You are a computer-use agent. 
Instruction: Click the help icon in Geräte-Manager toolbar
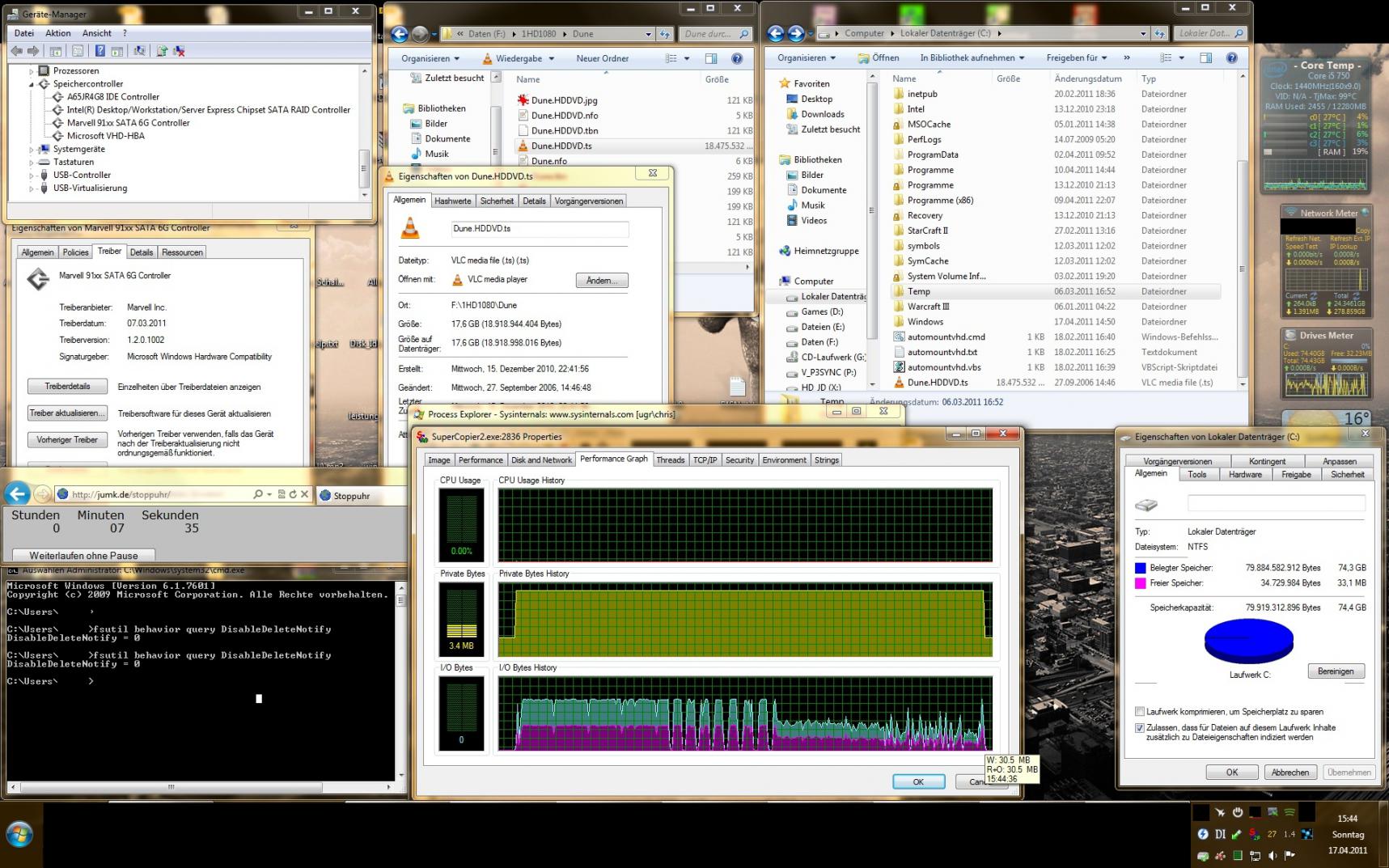pyautogui.click(x=100, y=51)
